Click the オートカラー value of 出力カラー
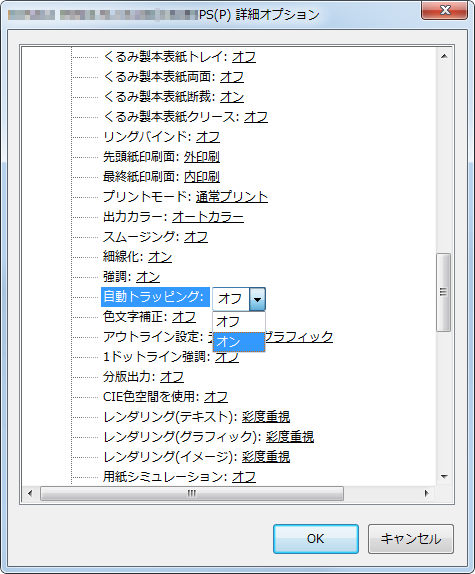 click(208, 217)
